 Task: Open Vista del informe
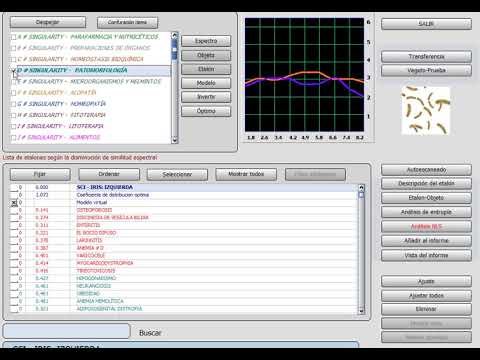point(426,255)
